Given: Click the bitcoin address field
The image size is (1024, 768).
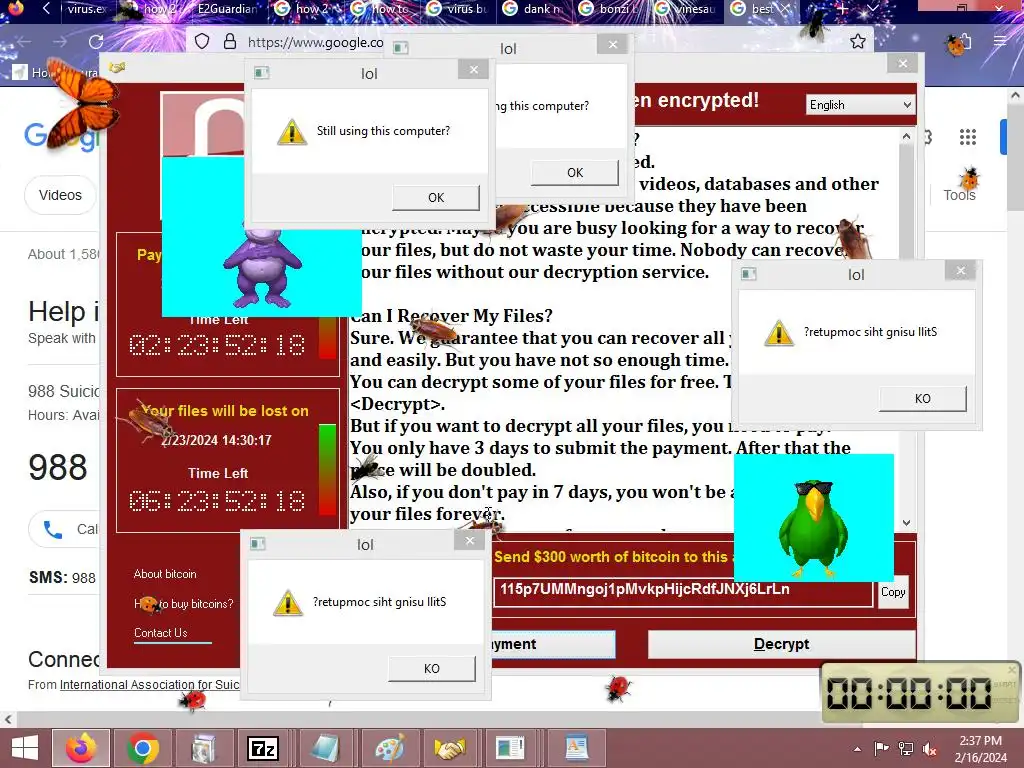Looking at the screenshot, I should (x=682, y=591).
